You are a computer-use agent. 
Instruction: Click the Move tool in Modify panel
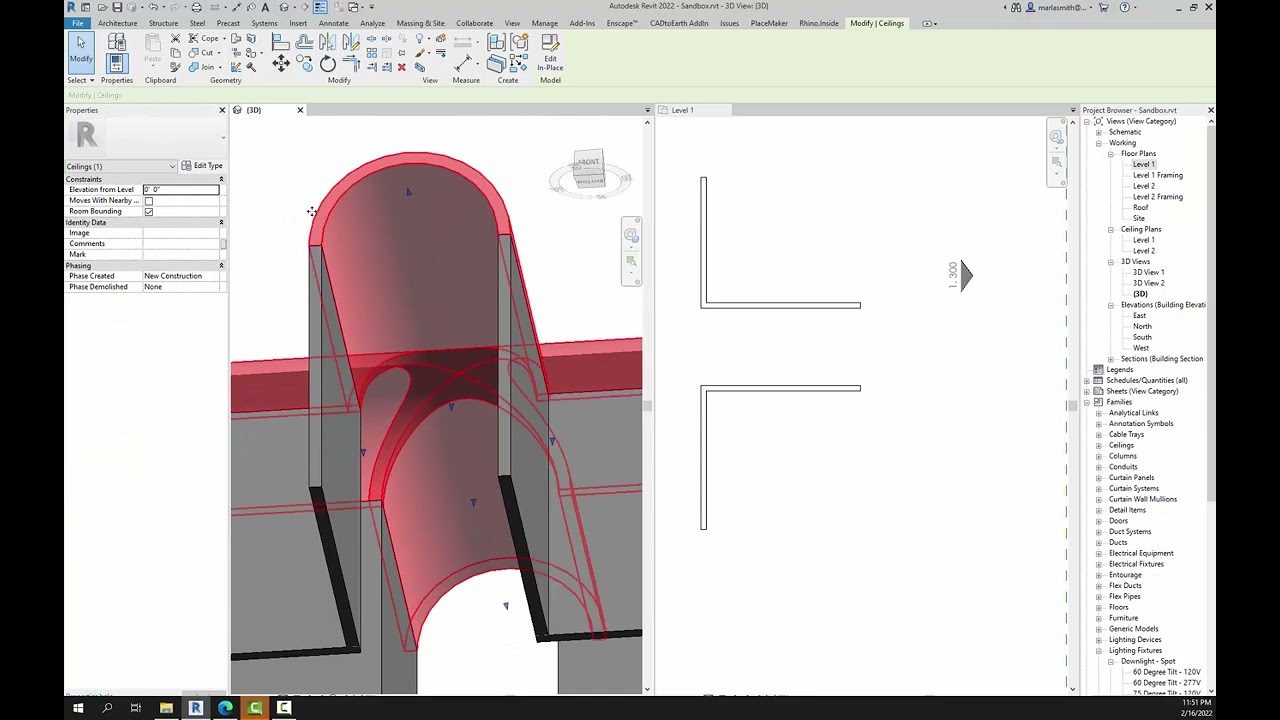coord(281,65)
